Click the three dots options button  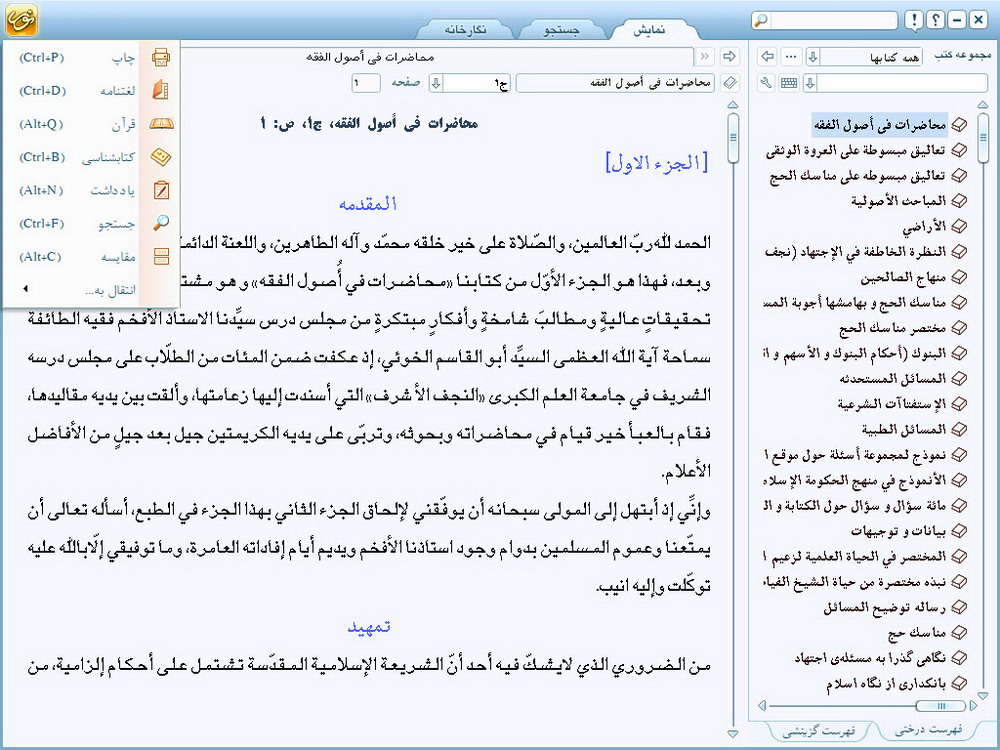[x=791, y=57]
